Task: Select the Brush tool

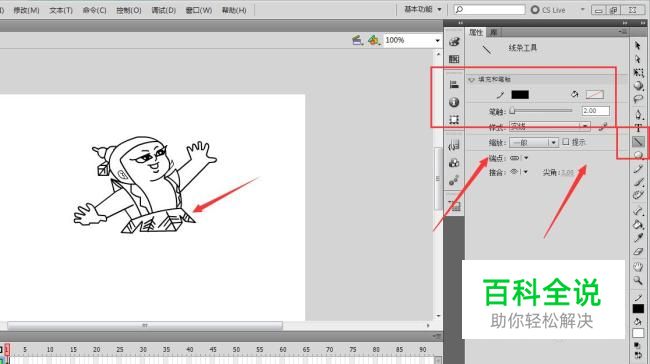Action: point(638,182)
